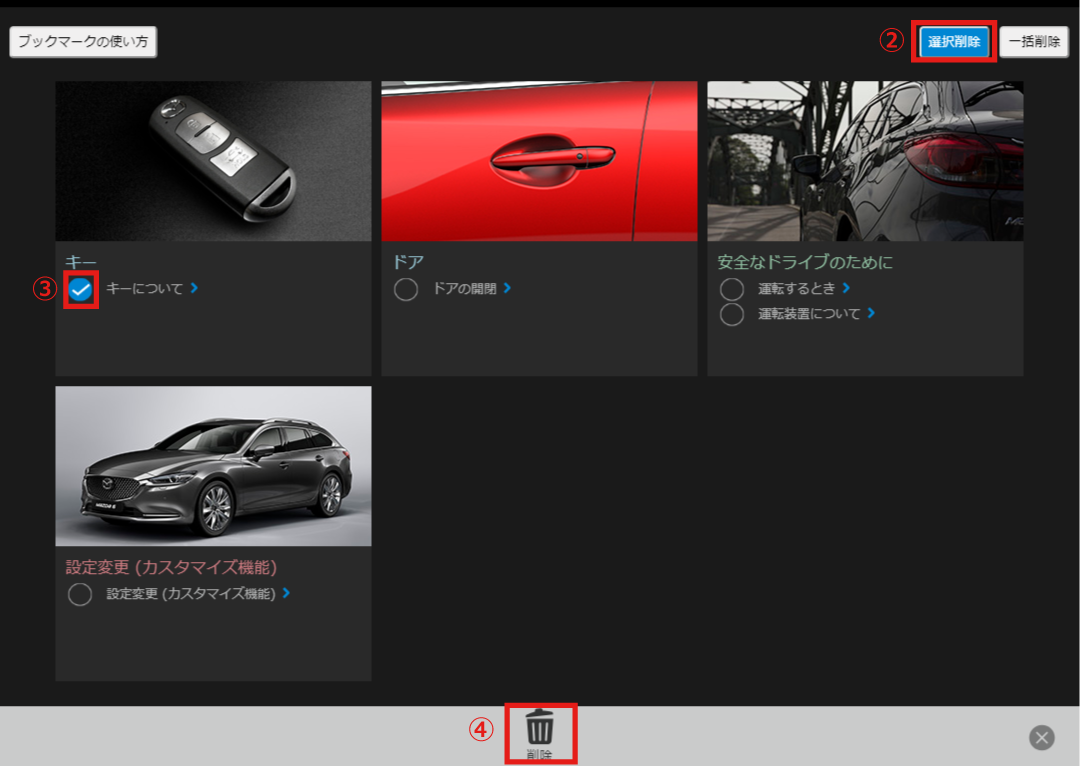This screenshot has height=766, width=1080.
Task: Click the trash can delete icon
Action: pyautogui.click(x=540, y=726)
